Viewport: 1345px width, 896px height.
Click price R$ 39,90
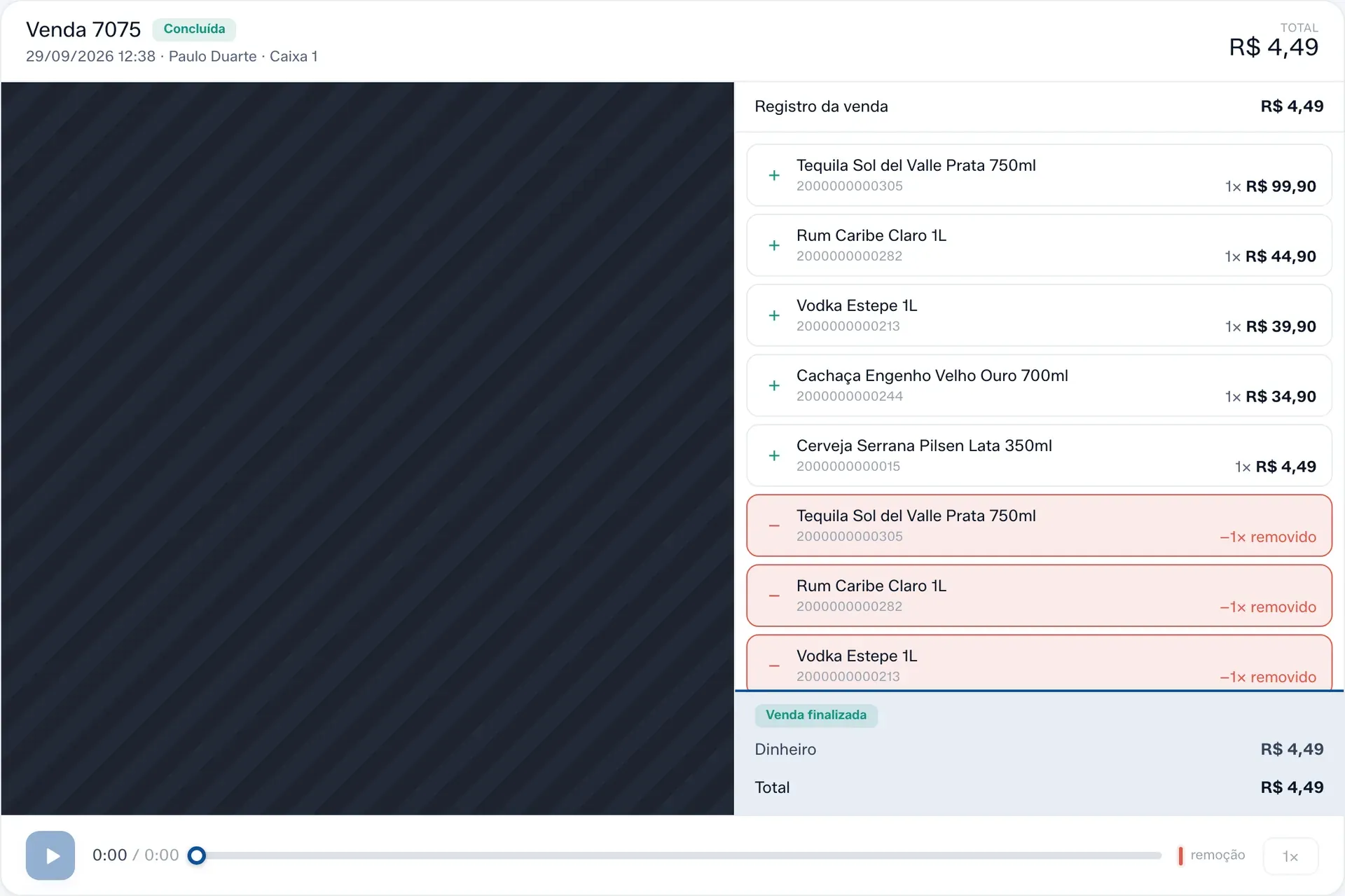coord(1281,326)
